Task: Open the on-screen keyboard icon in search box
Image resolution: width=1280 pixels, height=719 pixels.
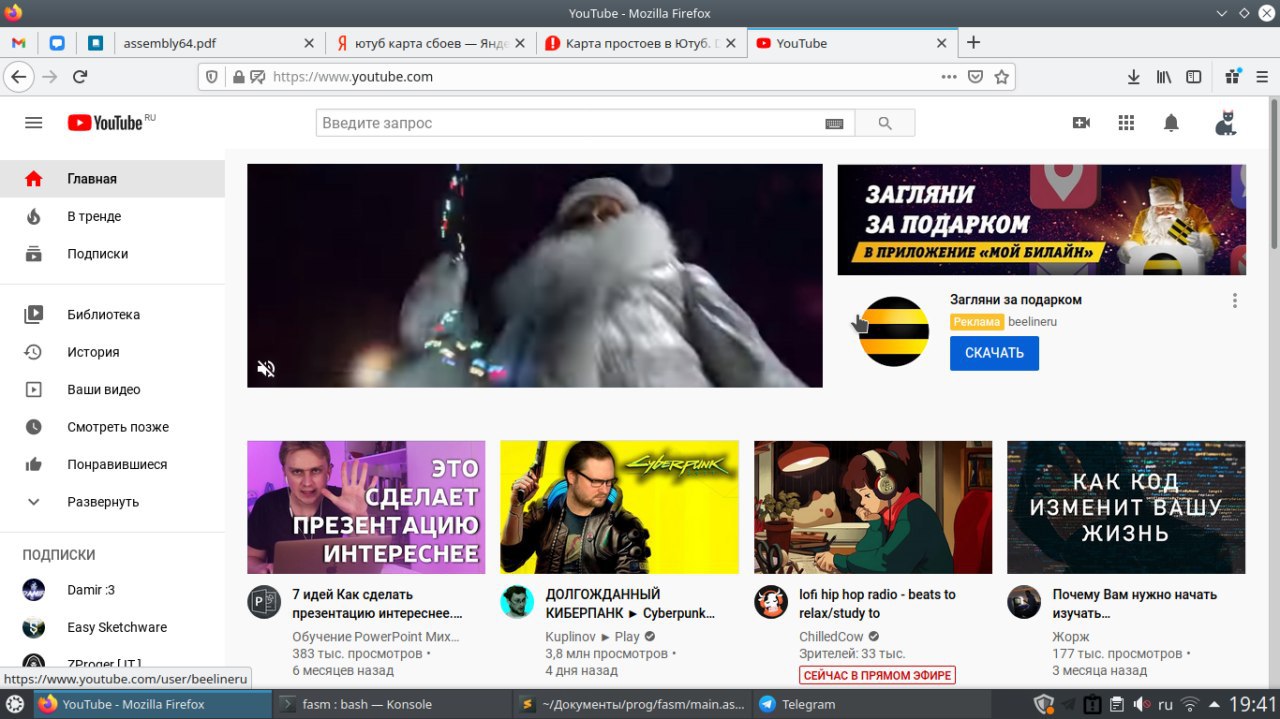Action: tap(834, 123)
